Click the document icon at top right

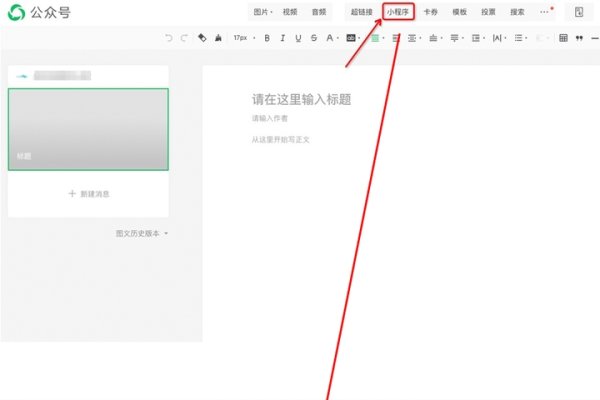point(579,12)
